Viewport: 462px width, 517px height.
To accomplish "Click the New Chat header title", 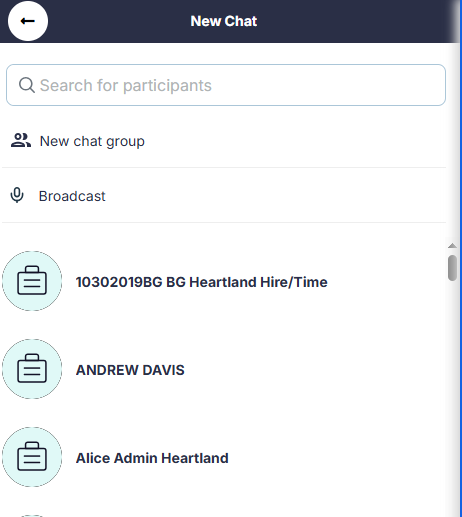I will tap(224, 21).
